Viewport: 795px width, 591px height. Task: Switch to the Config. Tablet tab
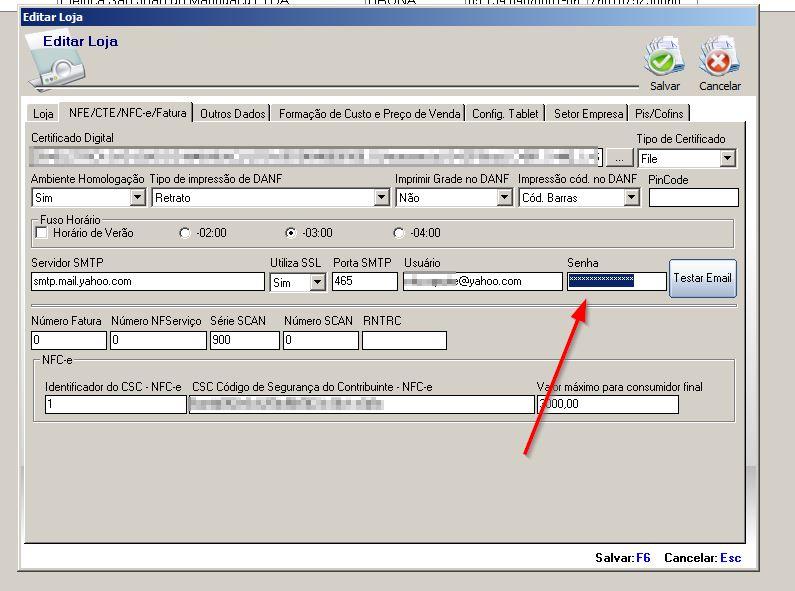(x=505, y=114)
